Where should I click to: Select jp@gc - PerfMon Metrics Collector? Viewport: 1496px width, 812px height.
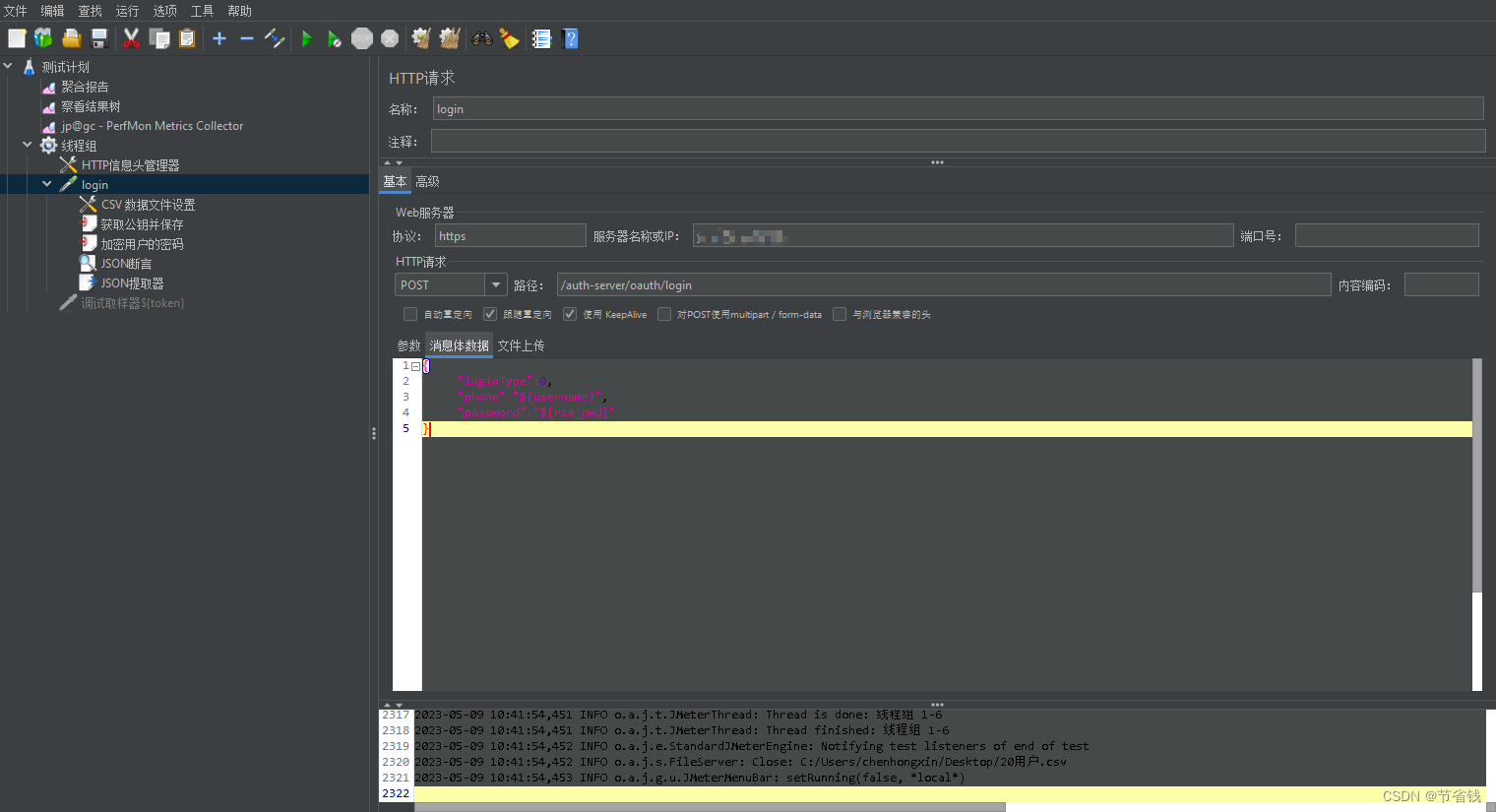pos(152,126)
